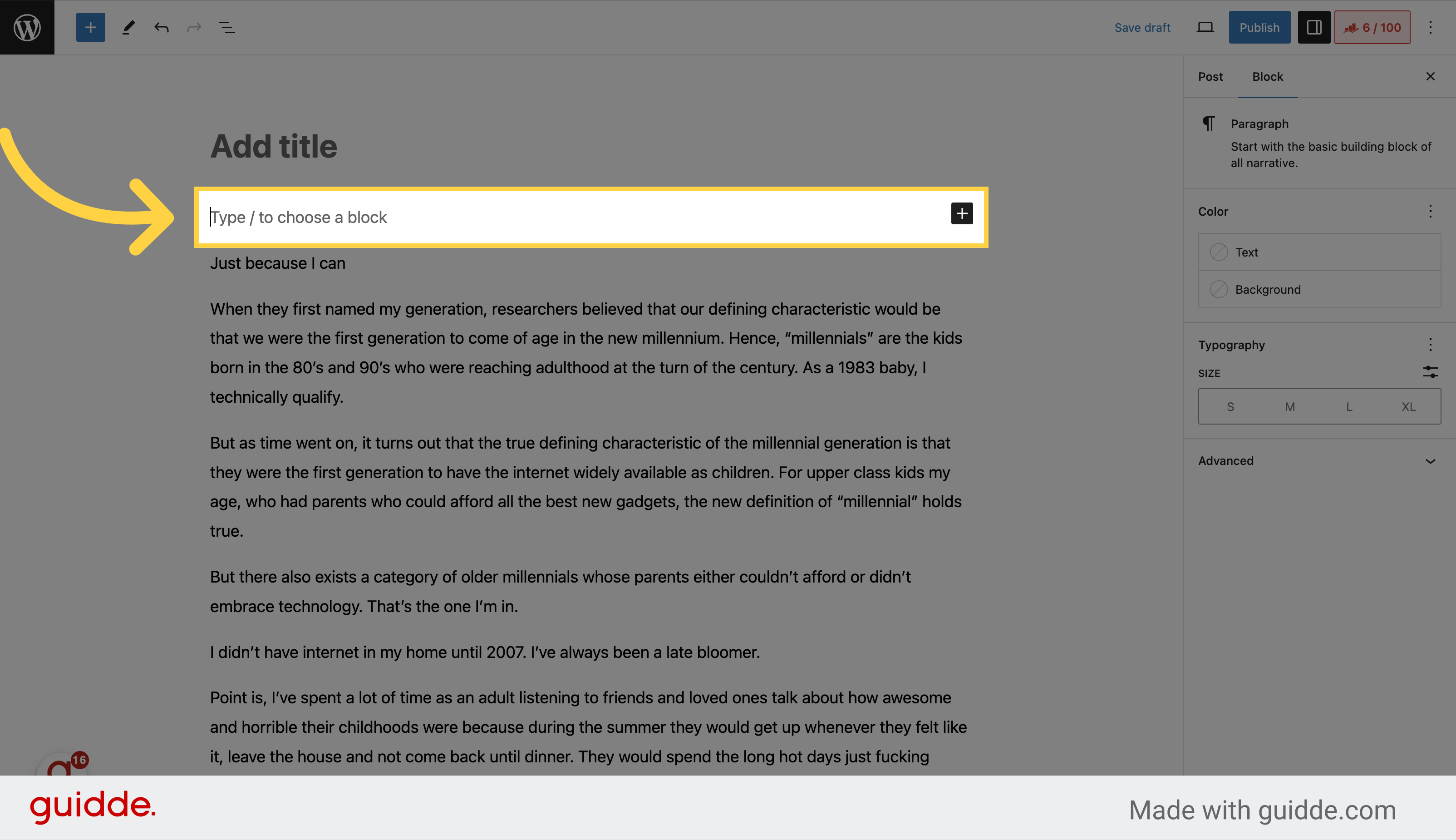1456x840 pixels.
Task: Click the Redo icon in toolbar
Action: [x=193, y=27]
